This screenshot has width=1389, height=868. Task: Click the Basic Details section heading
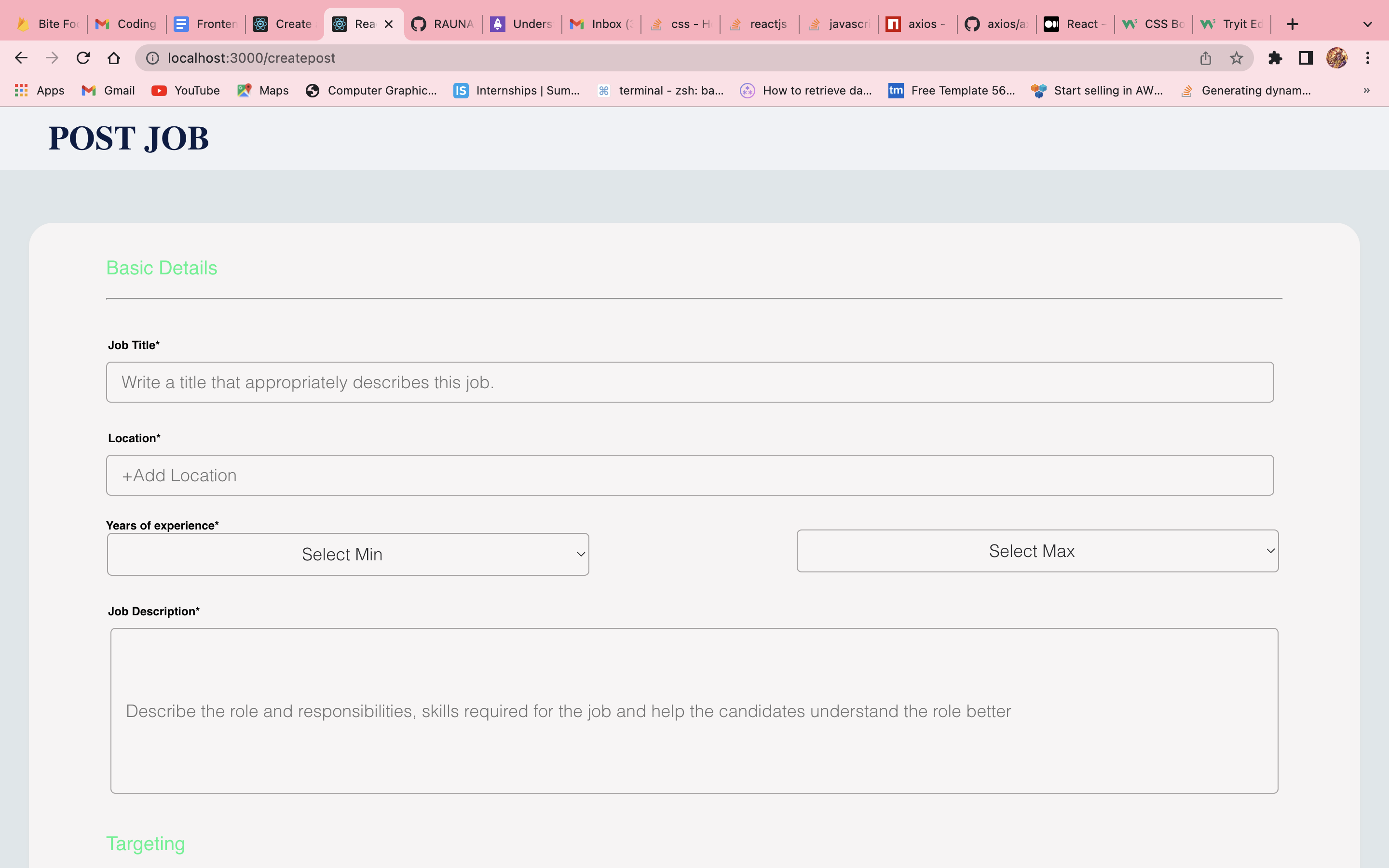click(162, 268)
